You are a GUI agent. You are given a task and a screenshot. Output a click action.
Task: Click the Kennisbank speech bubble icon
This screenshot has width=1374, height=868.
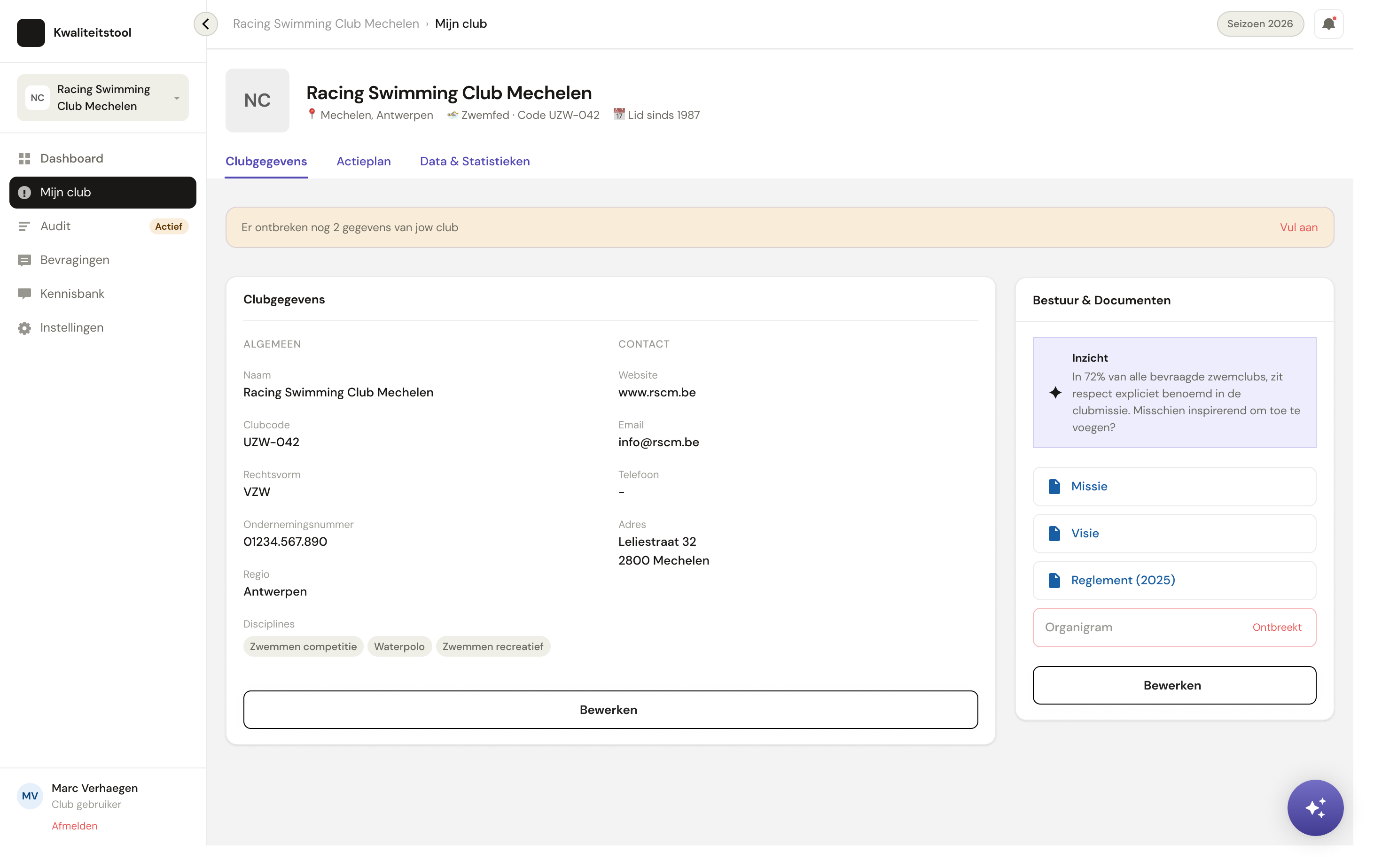(24, 294)
